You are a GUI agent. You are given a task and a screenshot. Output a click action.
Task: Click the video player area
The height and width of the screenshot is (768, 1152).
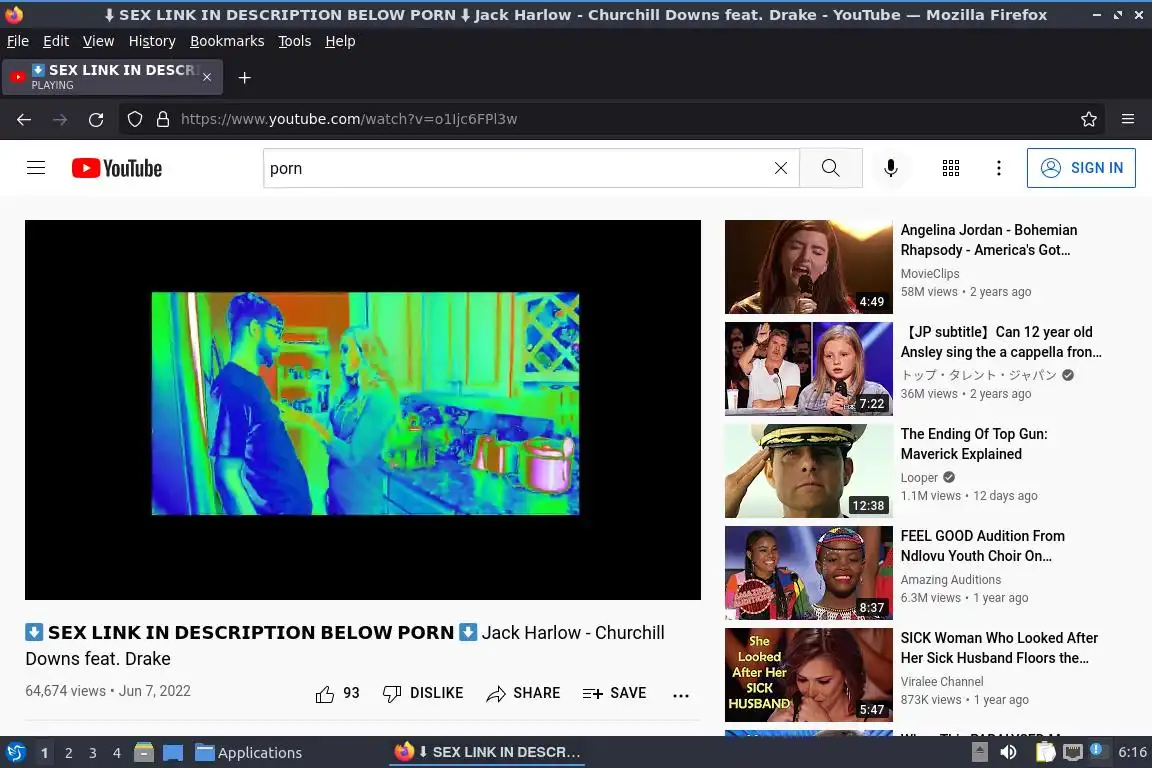tap(363, 409)
